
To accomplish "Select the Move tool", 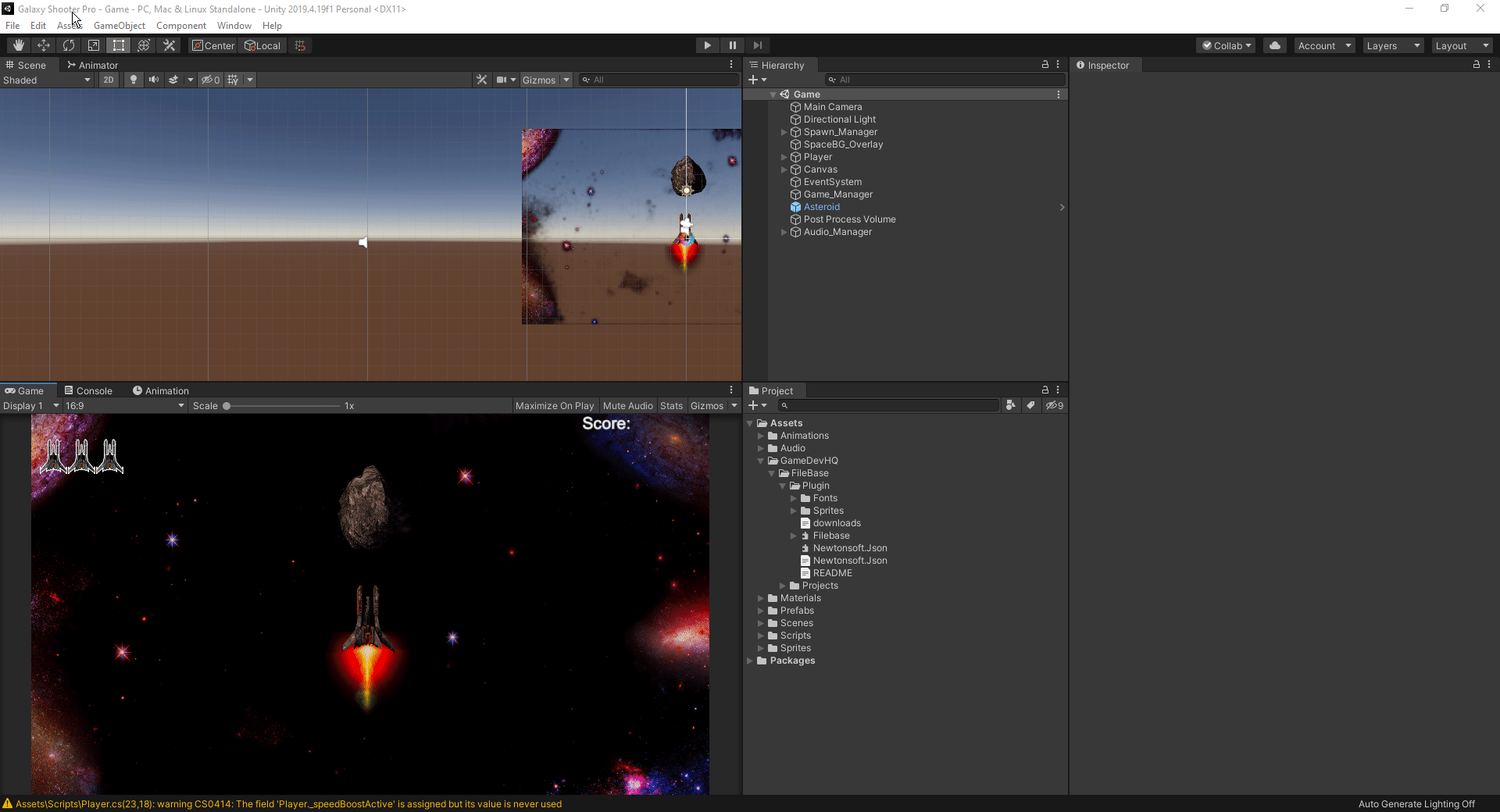I will [43, 45].
